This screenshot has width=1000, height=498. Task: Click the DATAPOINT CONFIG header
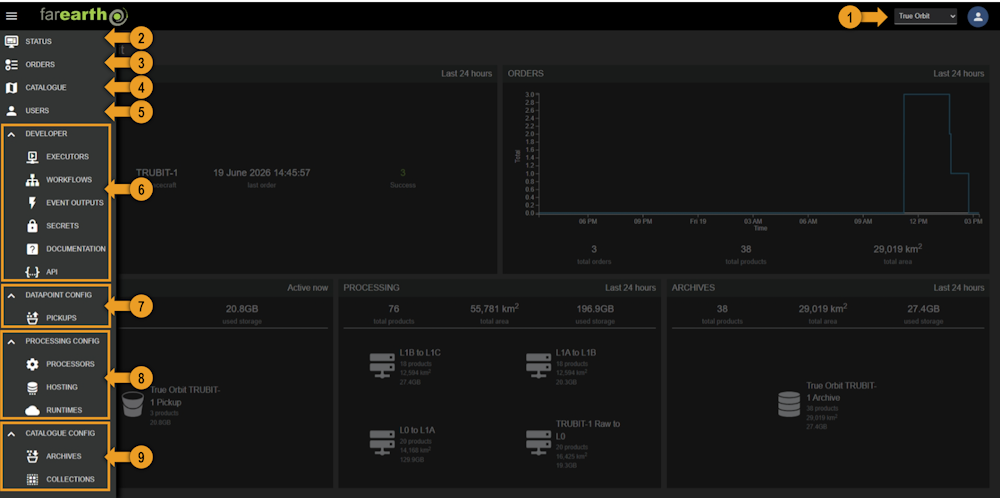coord(59,295)
